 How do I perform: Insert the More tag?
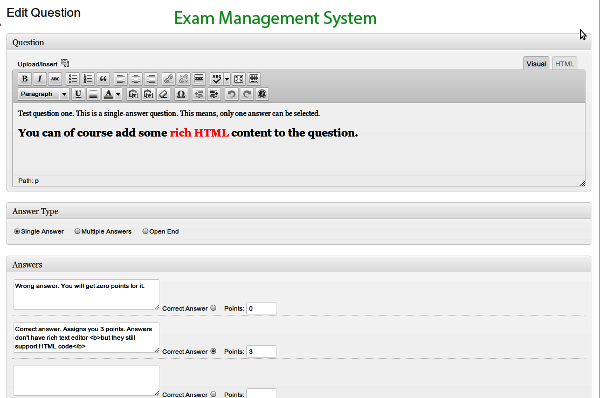coord(199,79)
